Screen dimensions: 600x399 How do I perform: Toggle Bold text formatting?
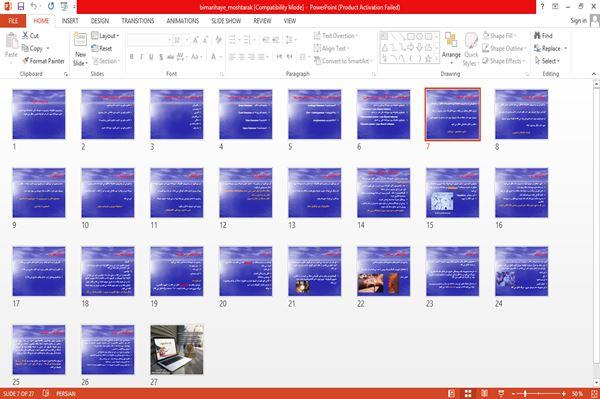[132, 57]
